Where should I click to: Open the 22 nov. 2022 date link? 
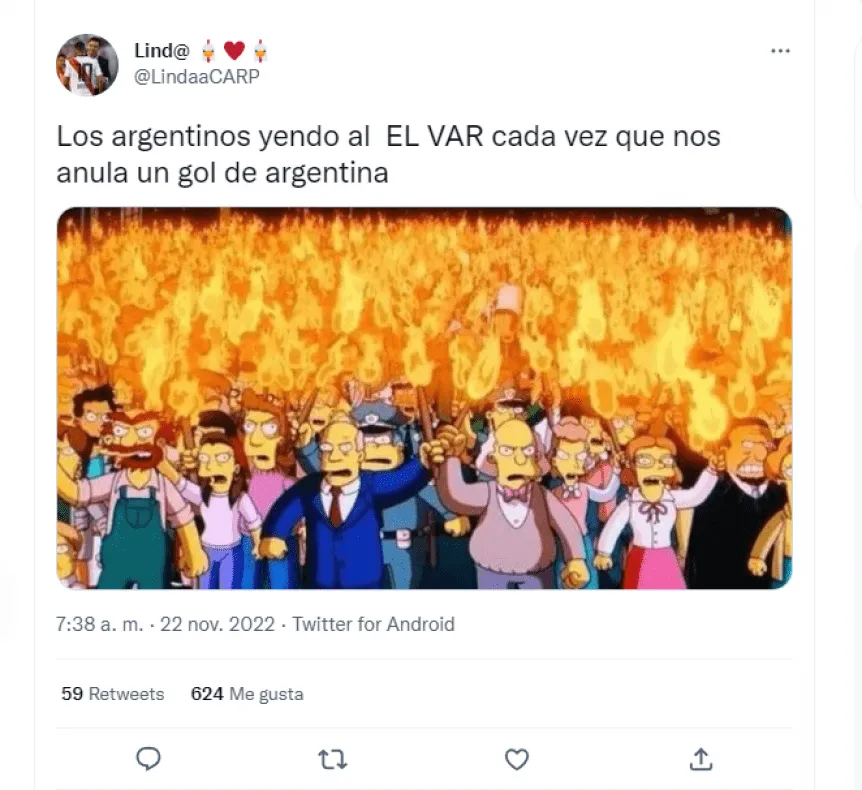[x=217, y=625]
